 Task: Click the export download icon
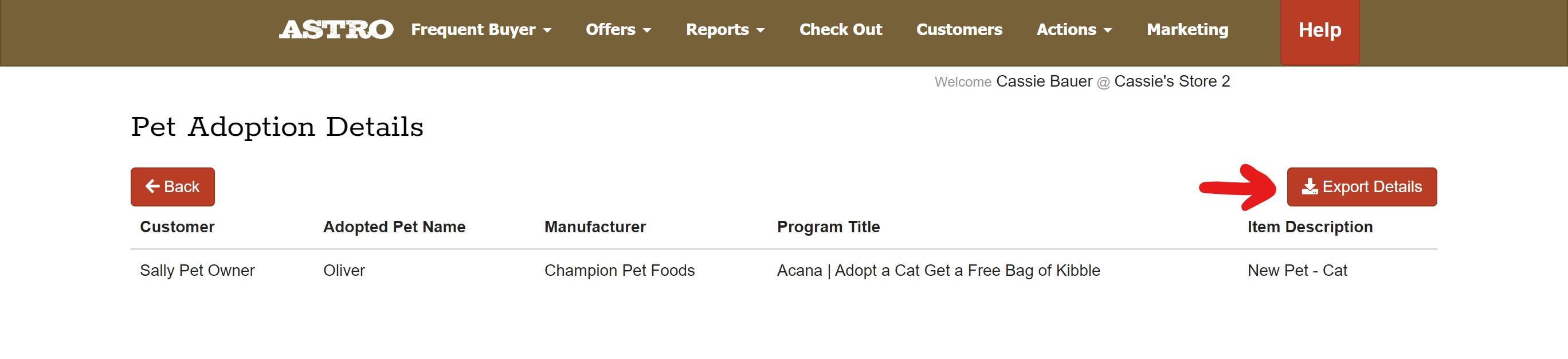click(1310, 186)
